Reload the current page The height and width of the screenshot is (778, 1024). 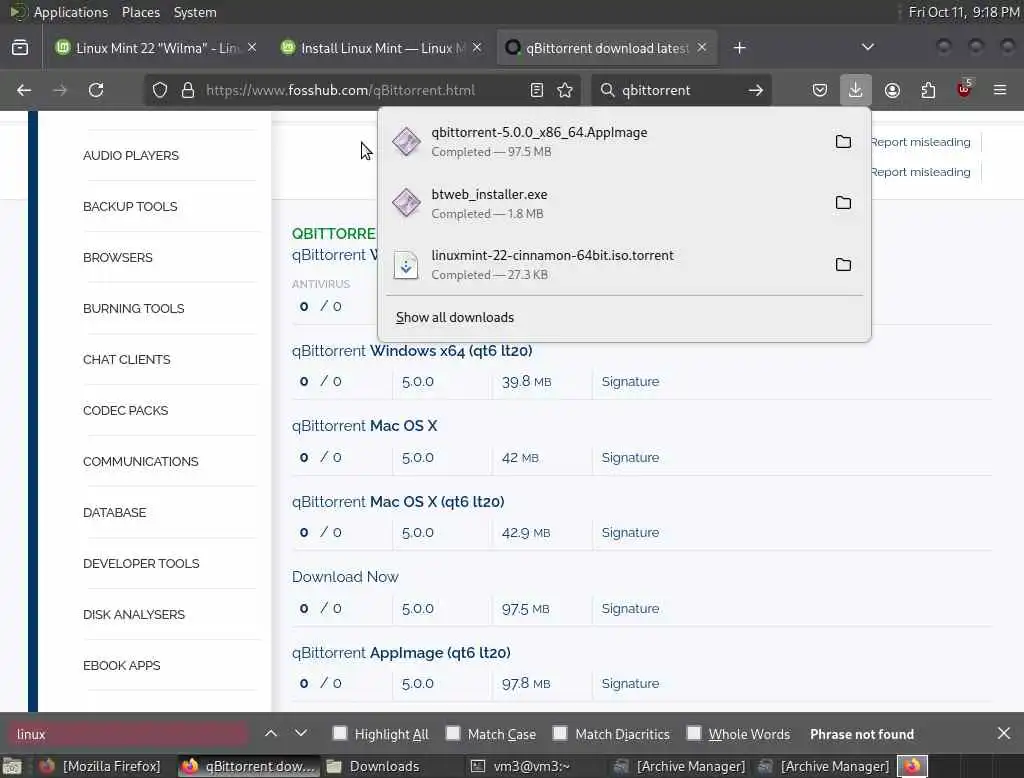coord(96,90)
